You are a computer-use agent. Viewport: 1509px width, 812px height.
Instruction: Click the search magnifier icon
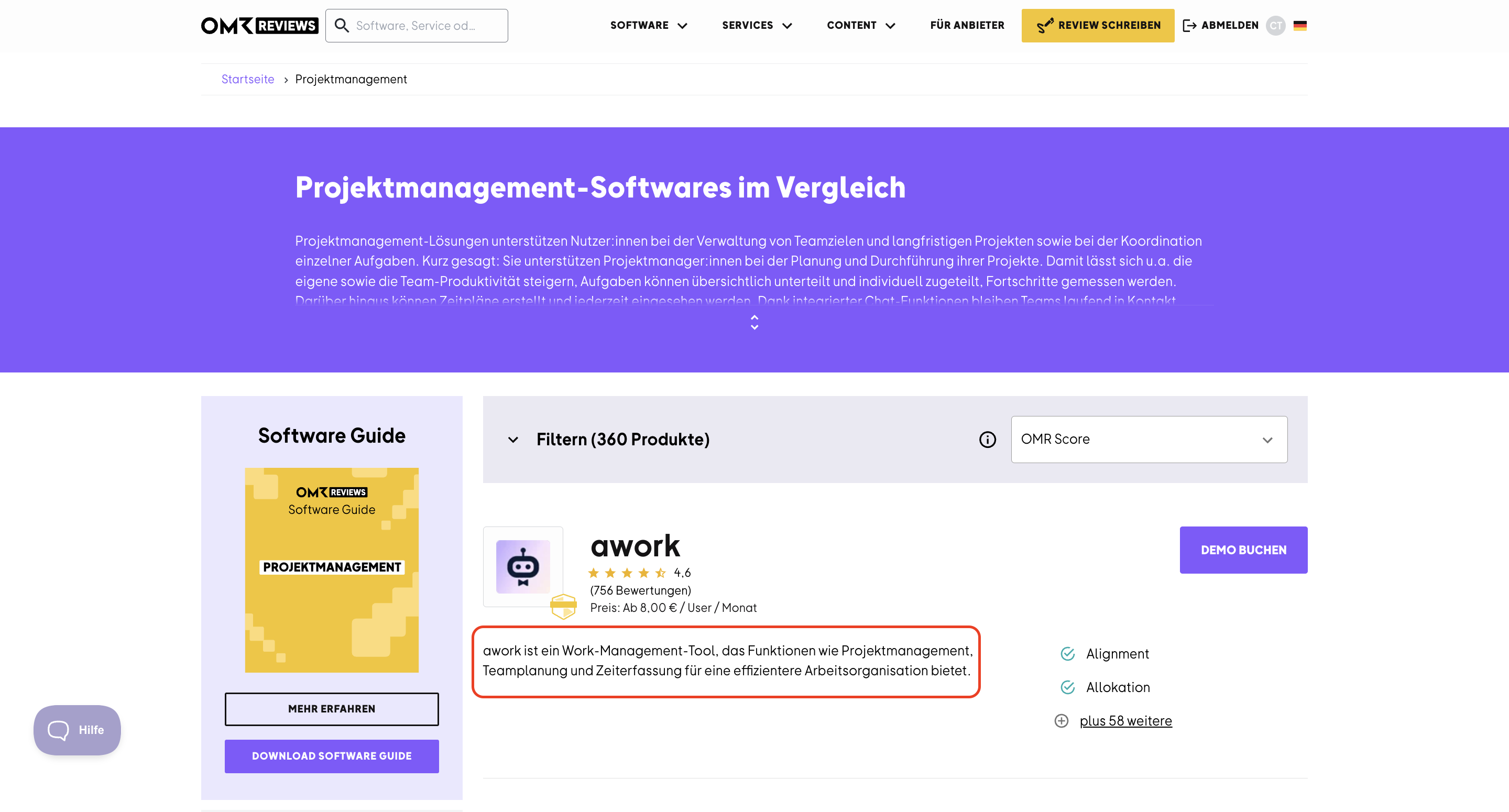click(x=342, y=25)
